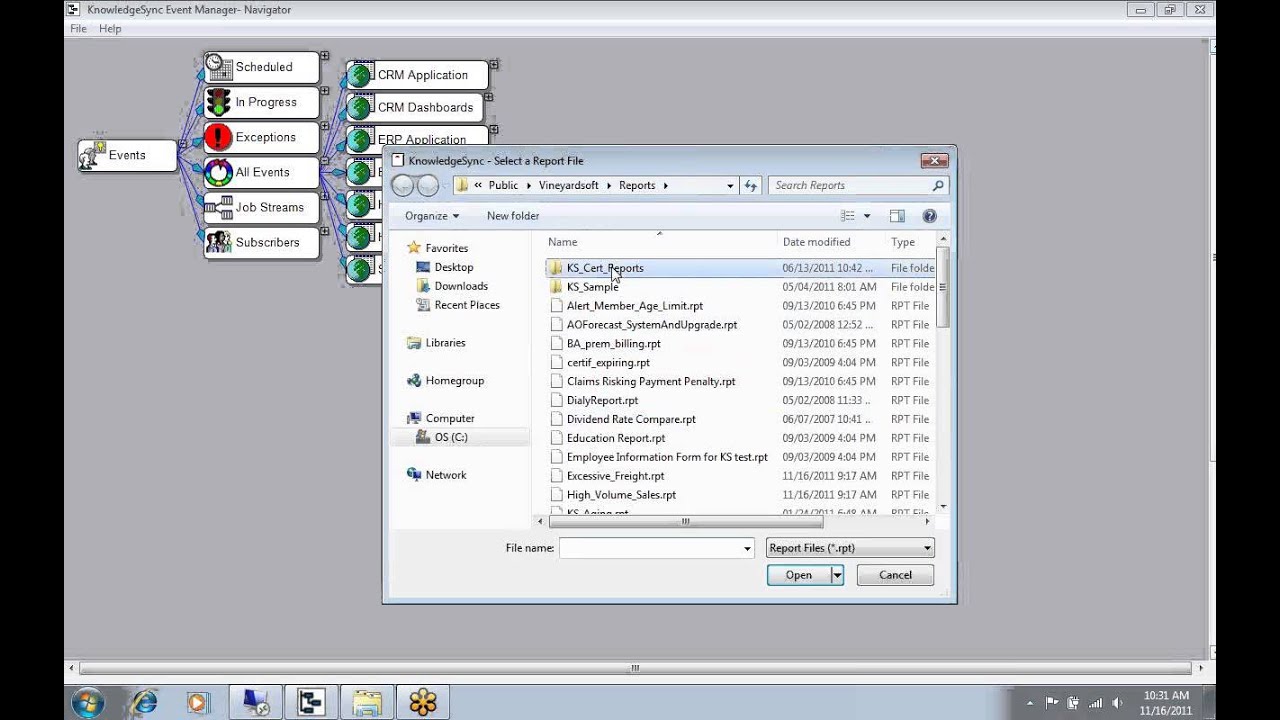
Task: Open the Organize dropdown
Action: coord(432,216)
